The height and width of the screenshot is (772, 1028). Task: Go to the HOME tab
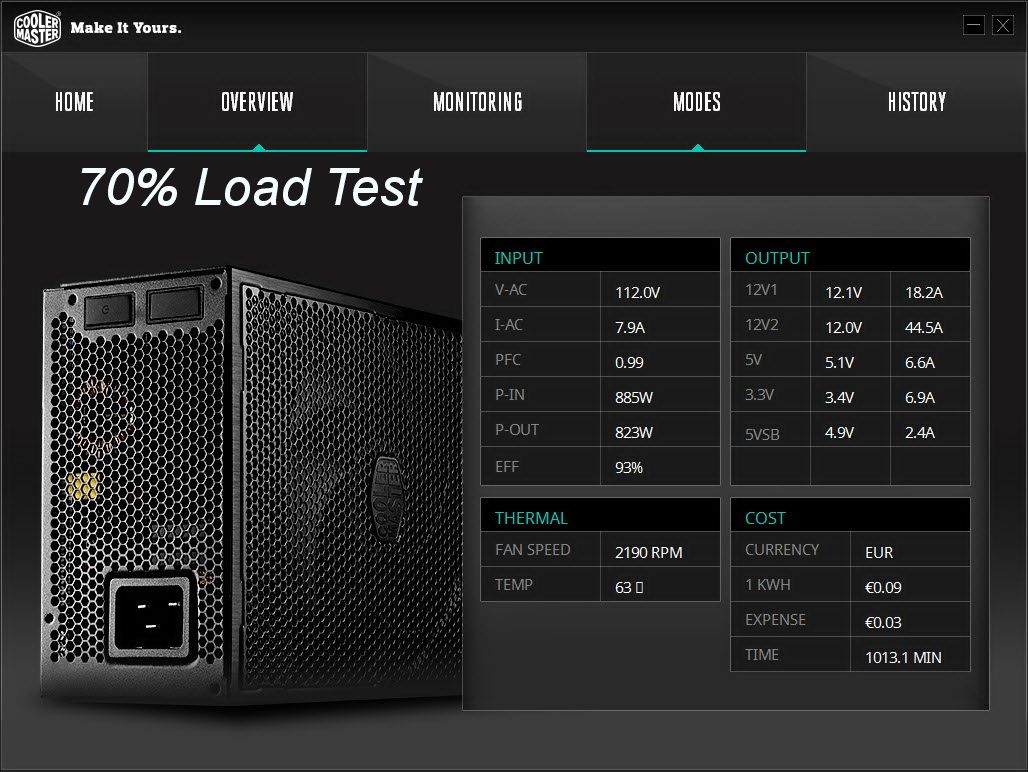[74, 102]
